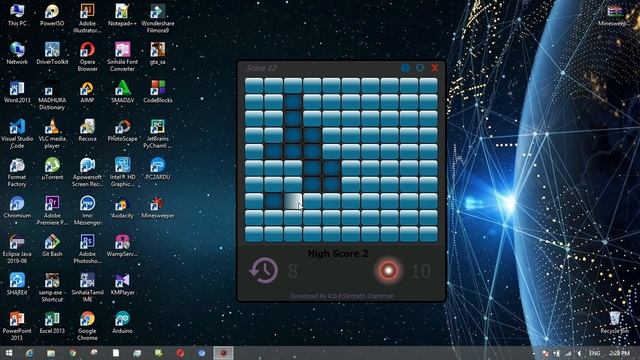Screen dimensions: 640x360
Task: Select the Chromium desktop icon
Action: [17, 207]
